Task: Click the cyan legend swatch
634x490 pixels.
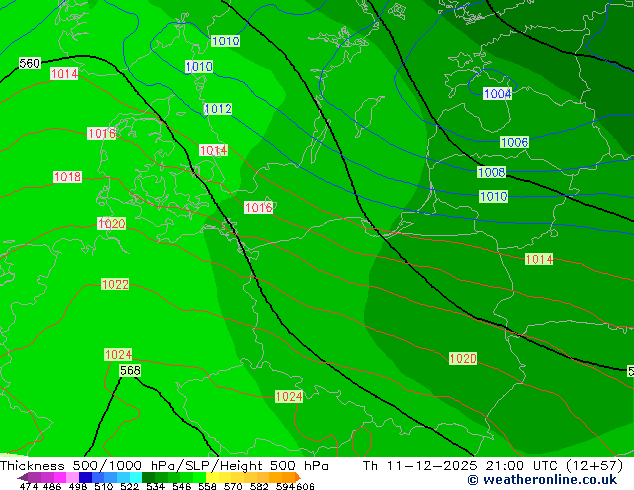Action: pyautogui.click(x=136, y=477)
